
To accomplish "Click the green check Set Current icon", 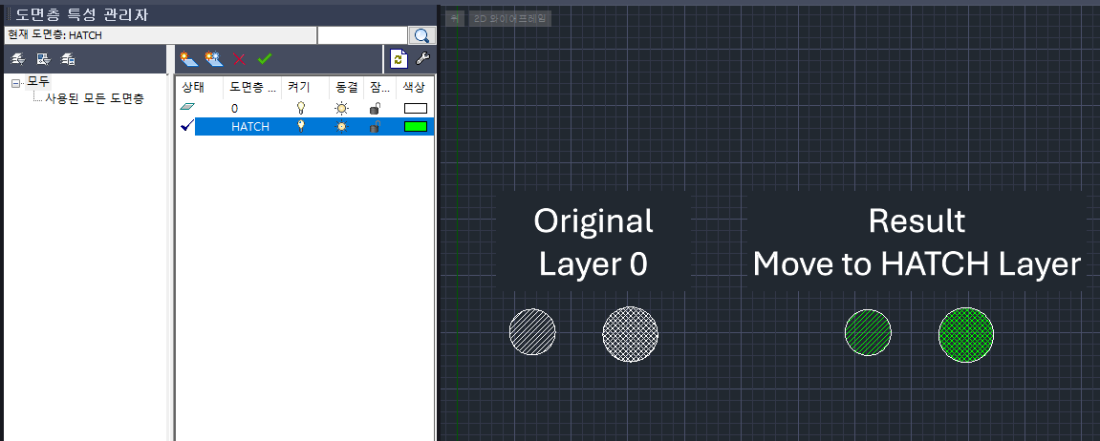I will click(x=265, y=59).
